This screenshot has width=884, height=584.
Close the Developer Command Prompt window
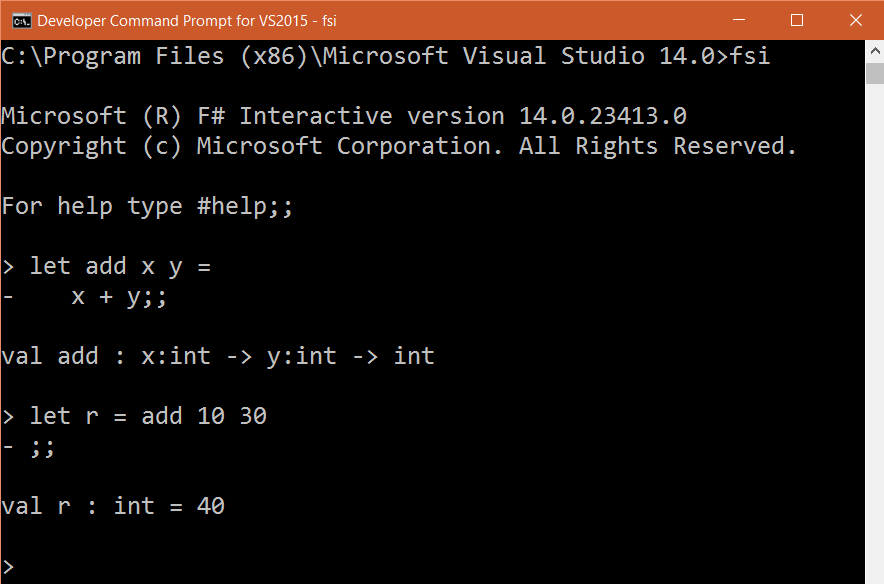coord(854,20)
